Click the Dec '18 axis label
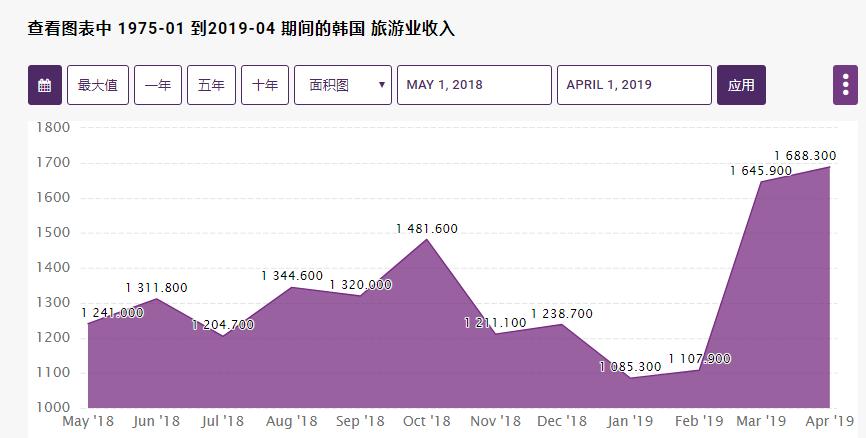Image resolution: width=866 pixels, height=438 pixels. pyautogui.click(x=562, y=421)
